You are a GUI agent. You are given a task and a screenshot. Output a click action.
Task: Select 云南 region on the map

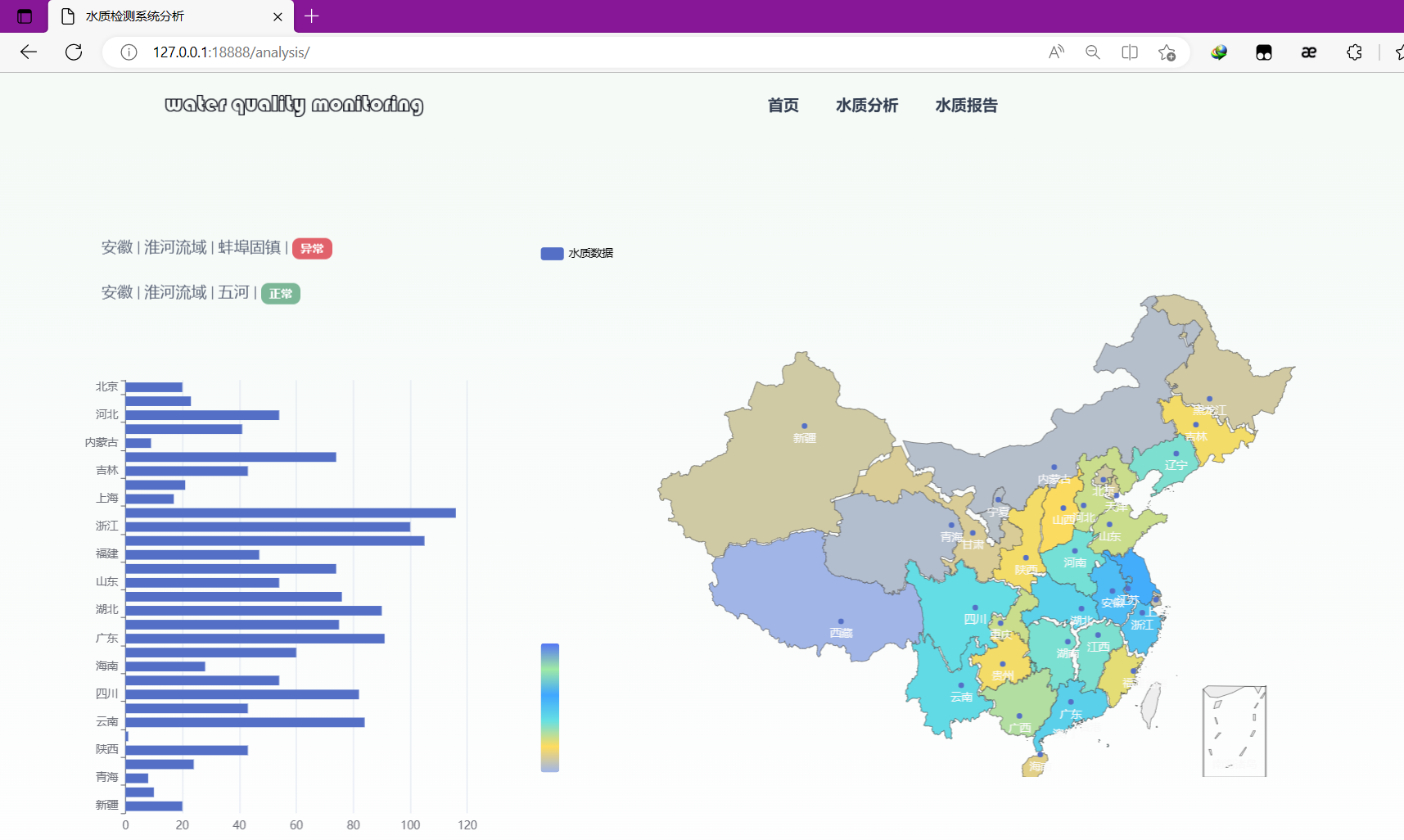click(x=950, y=688)
